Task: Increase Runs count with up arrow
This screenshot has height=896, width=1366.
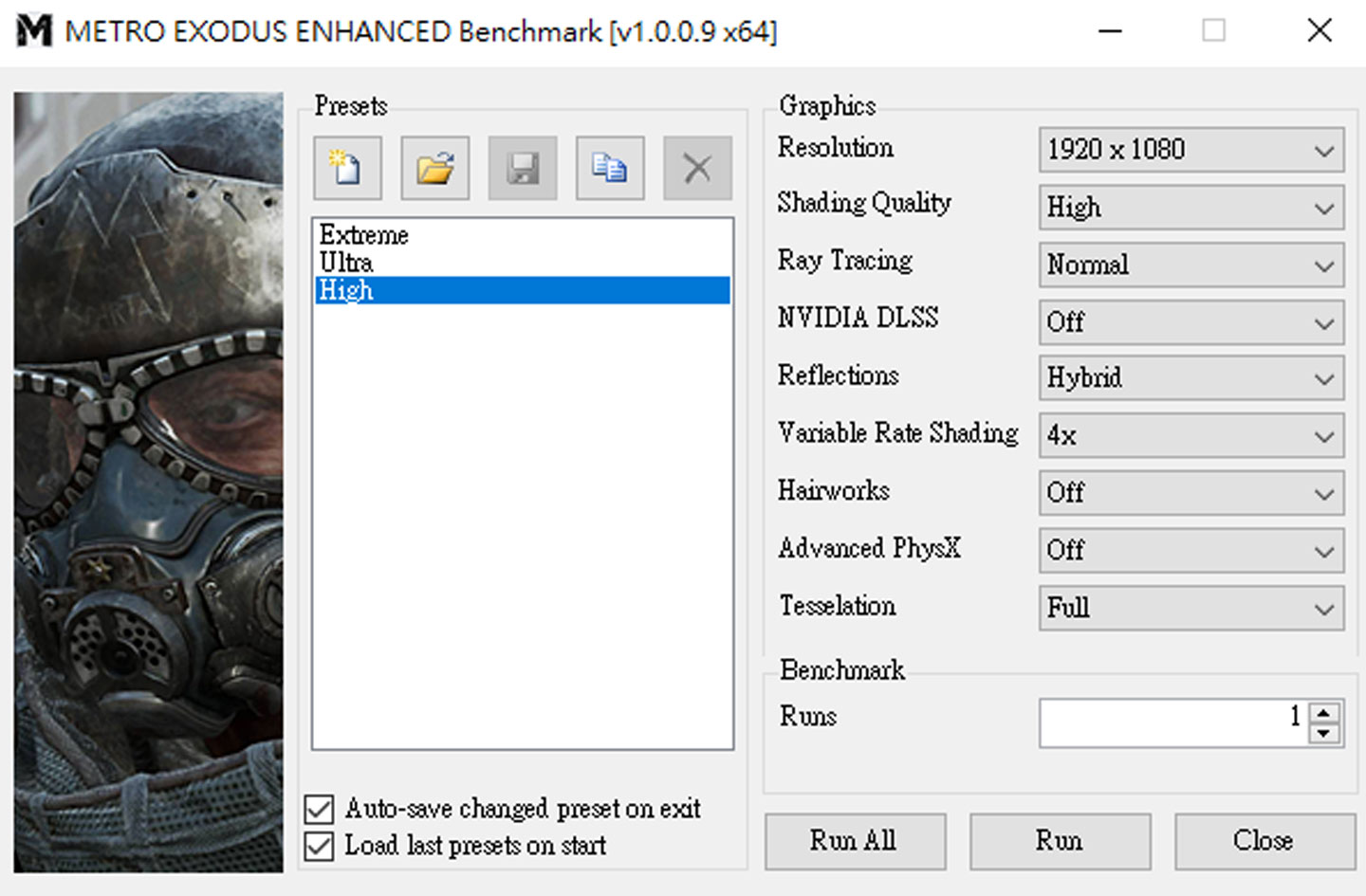Action: pos(1324,713)
